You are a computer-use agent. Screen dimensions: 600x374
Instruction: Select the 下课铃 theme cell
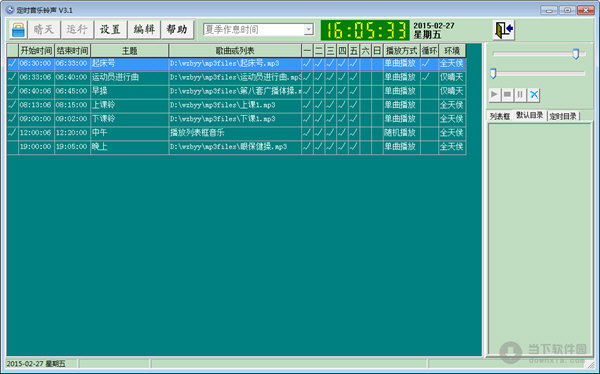tap(129, 119)
